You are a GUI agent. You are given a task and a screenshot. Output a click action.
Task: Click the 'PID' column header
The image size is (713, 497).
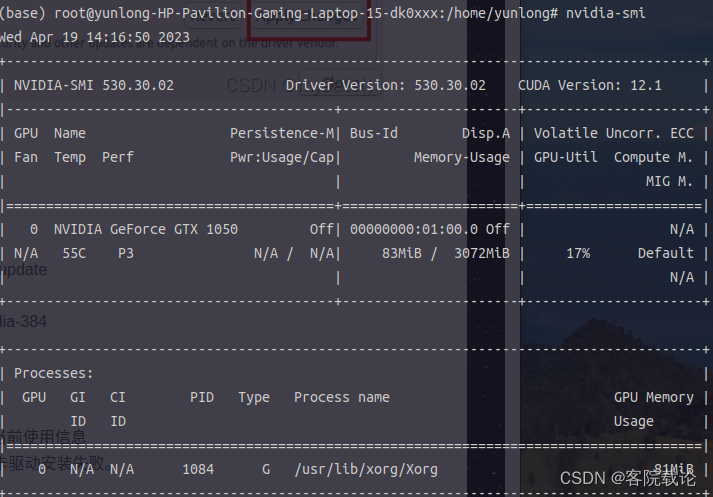click(x=202, y=397)
